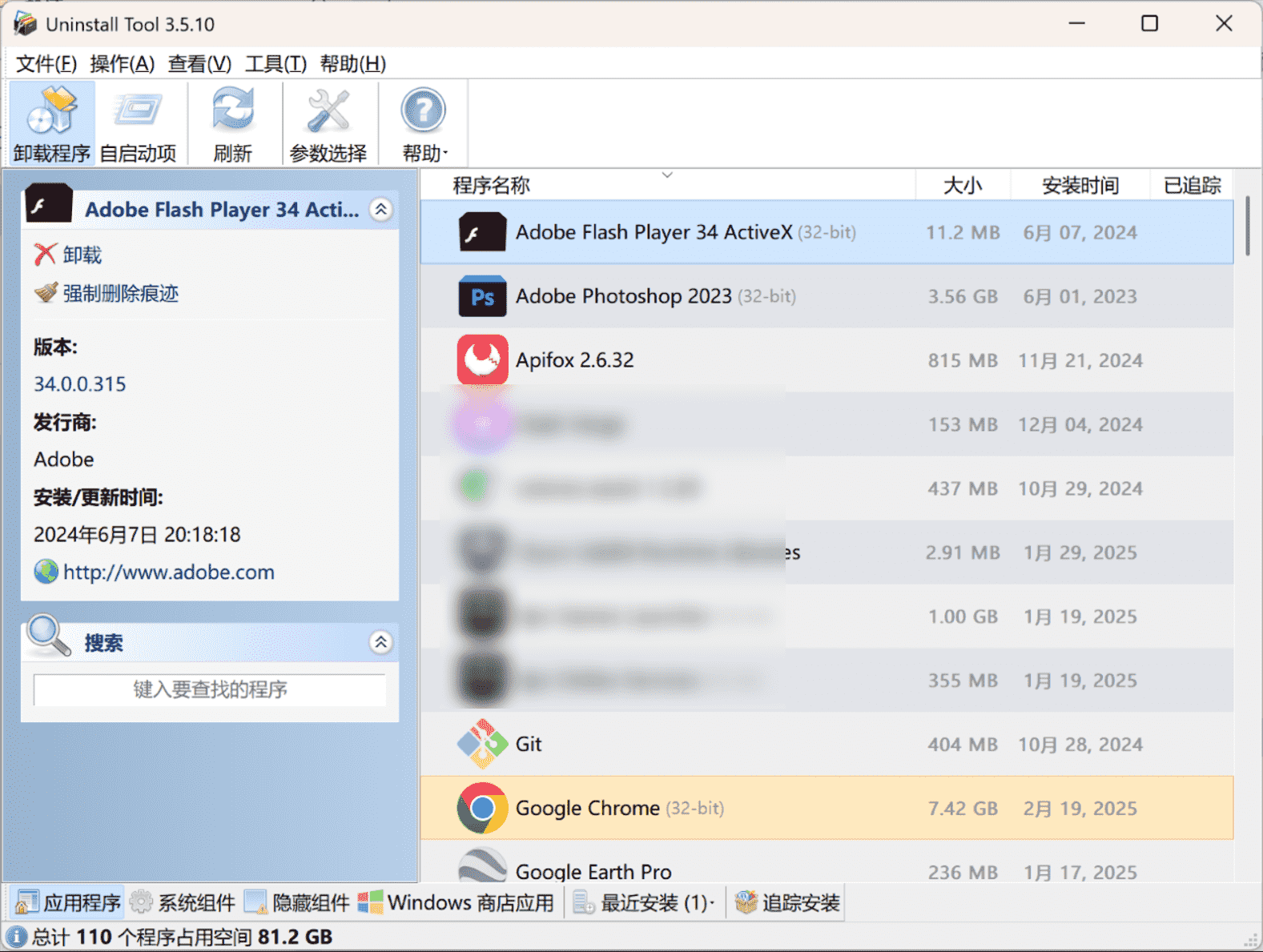The height and width of the screenshot is (952, 1263).
Task: Click the Adobe Photoshop 2023 Ps icon
Action: click(x=482, y=296)
